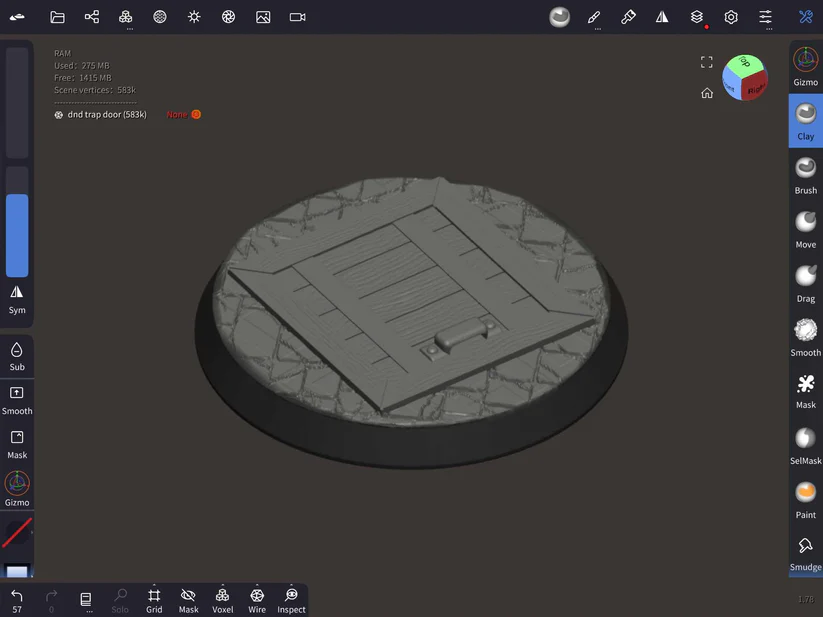Click the view orientation cube
This screenshot has width=823, height=617.
tap(745, 77)
